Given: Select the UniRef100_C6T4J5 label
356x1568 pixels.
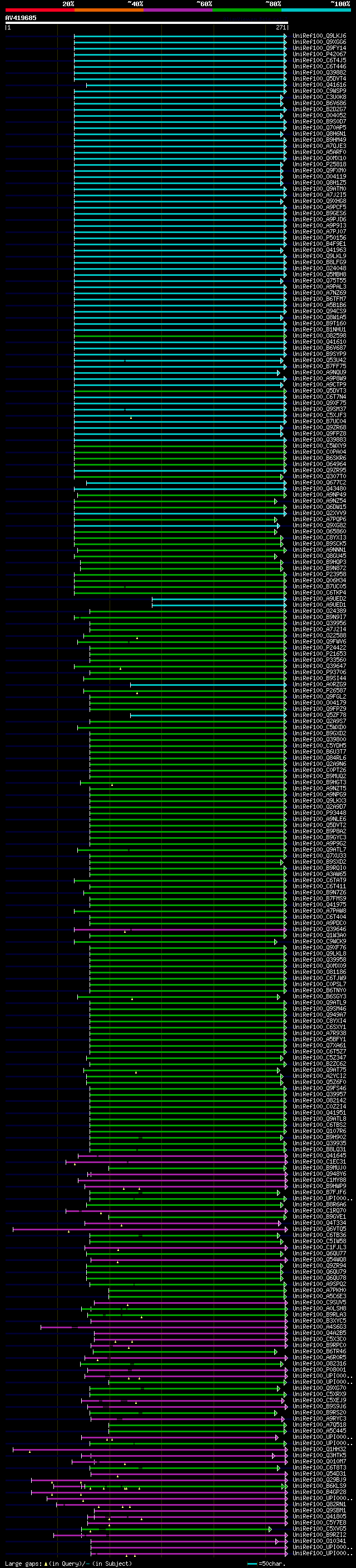Looking at the screenshot, I should pyautogui.click(x=319, y=60).
